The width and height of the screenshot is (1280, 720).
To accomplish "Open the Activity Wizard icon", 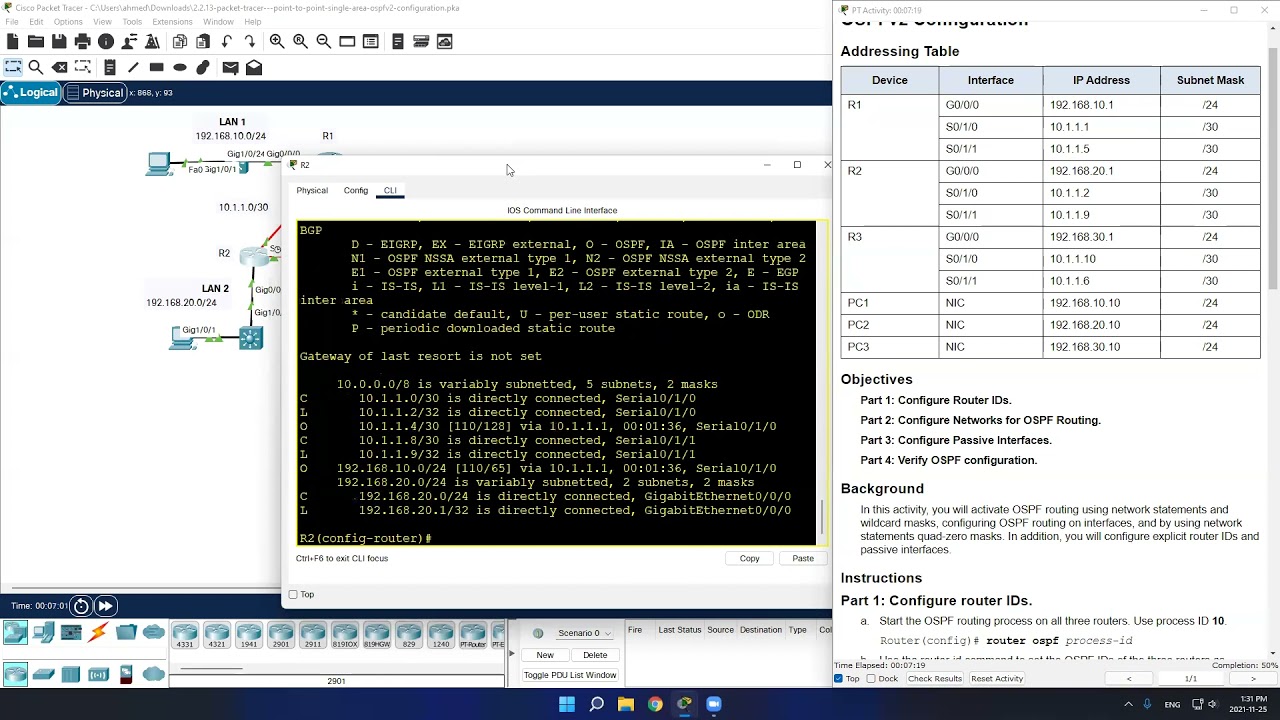I will [x=153, y=41].
